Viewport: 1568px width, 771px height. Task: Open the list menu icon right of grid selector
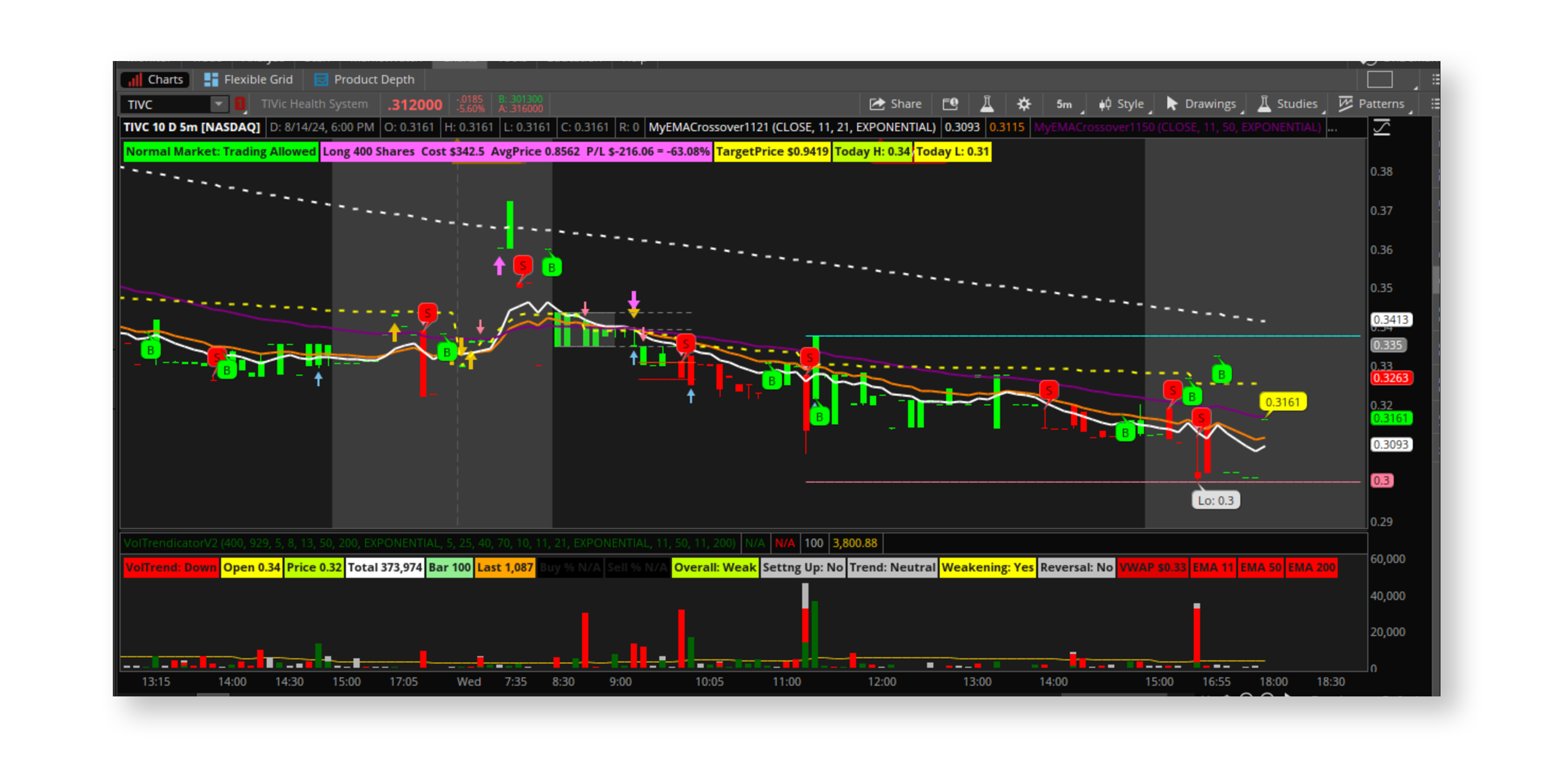pos(1435,80)
